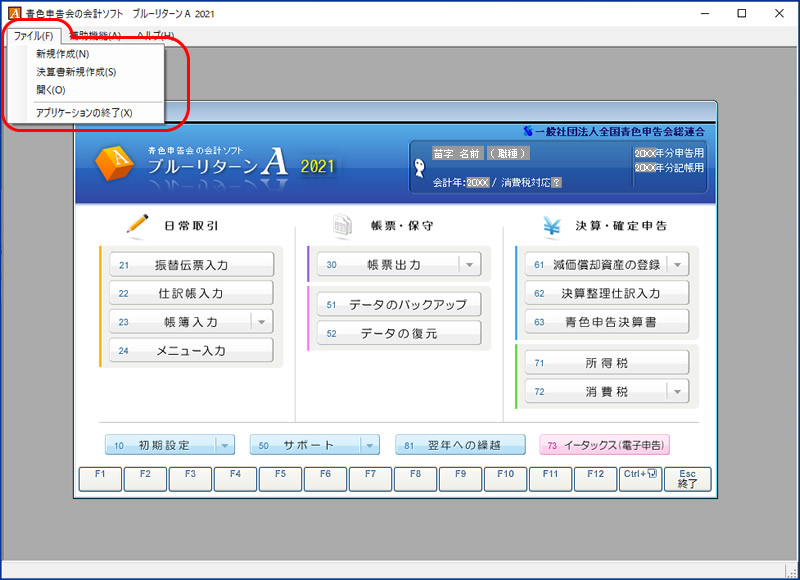The width and height of the screenshot is (800, 580).
Task: Click the pencil icon beside 日常取引
Action: (x=137, y=226)
